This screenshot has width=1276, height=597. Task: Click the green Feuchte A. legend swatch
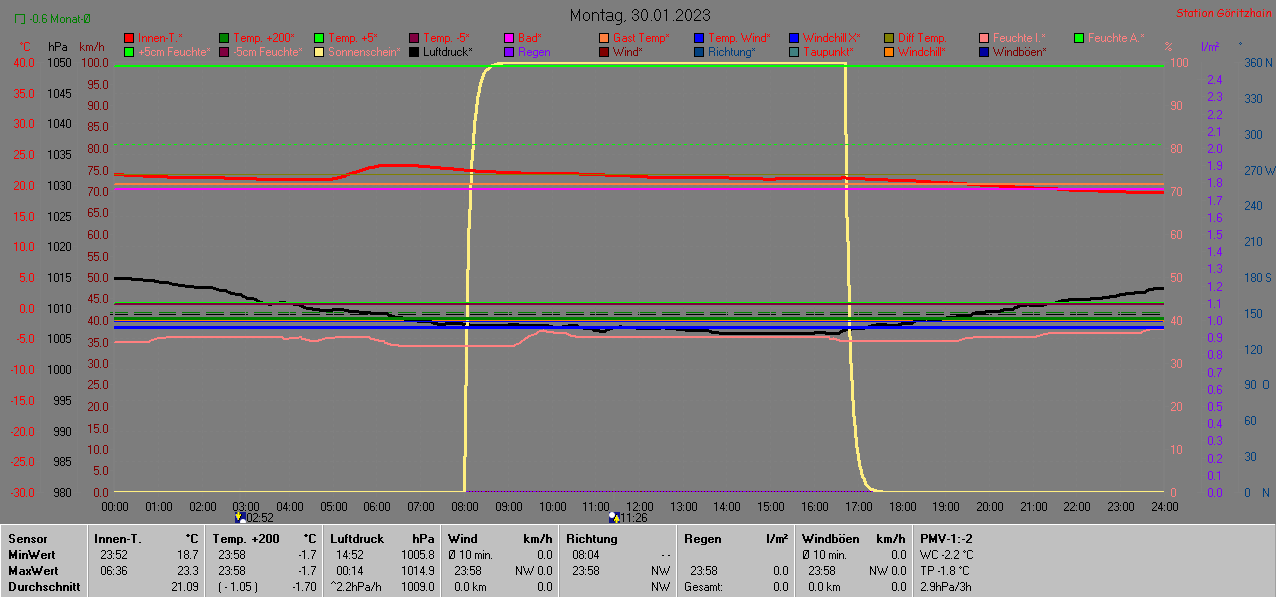coord(1079,38)
